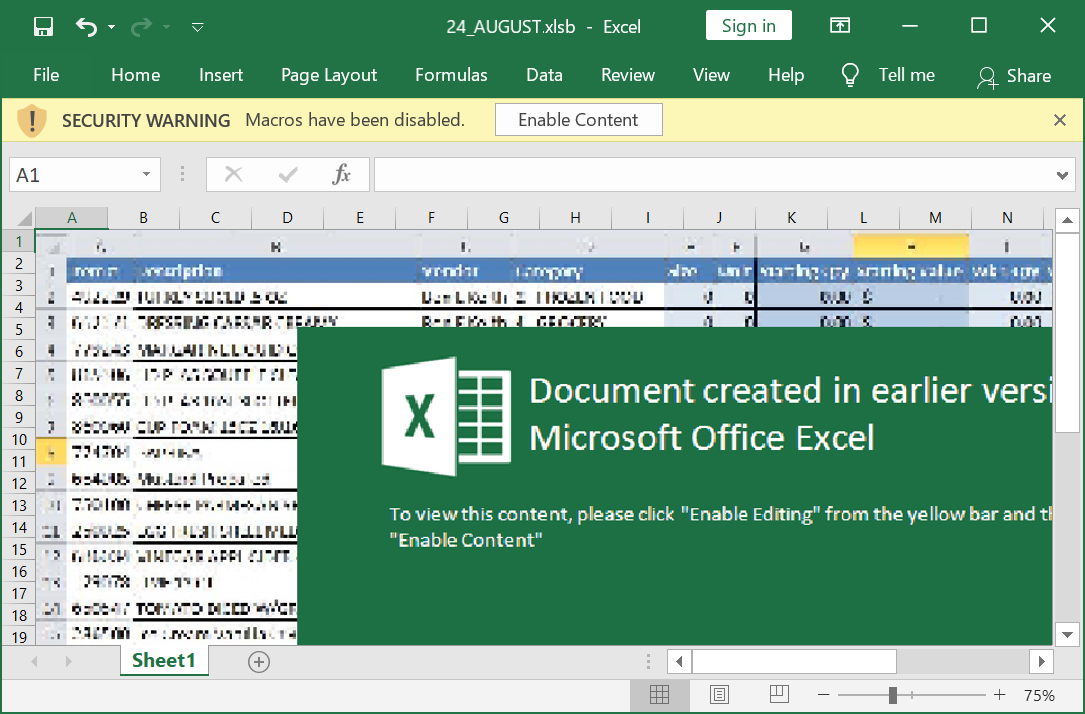Click the horizontal scrollbar right arrow
Image resolution: width=1085 pixels, height=714 pixels.
point(1041,661)
